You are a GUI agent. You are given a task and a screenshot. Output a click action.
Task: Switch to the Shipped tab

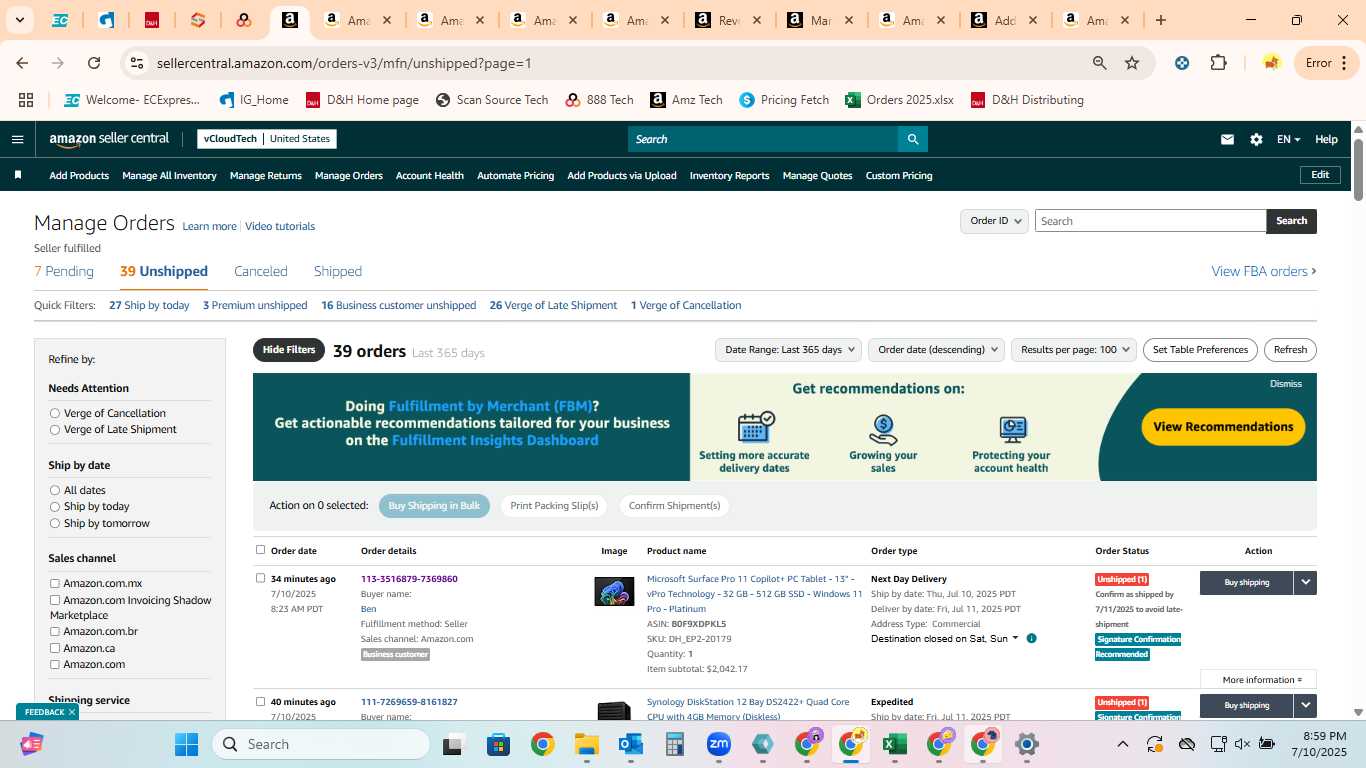(x=338, y=271)
